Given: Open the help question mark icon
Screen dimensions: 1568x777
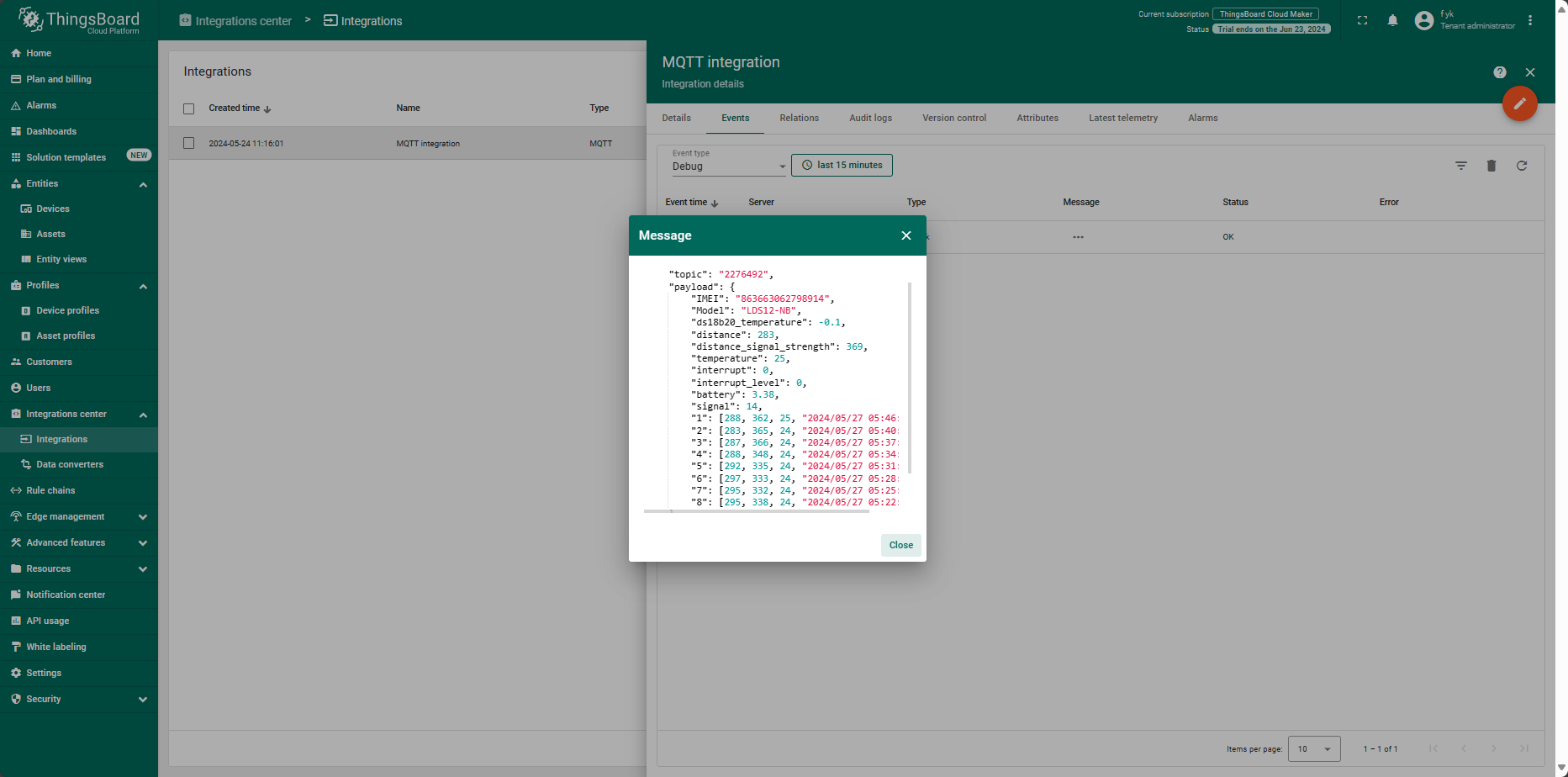Looking at the screenshot, I should (1500, 72).
